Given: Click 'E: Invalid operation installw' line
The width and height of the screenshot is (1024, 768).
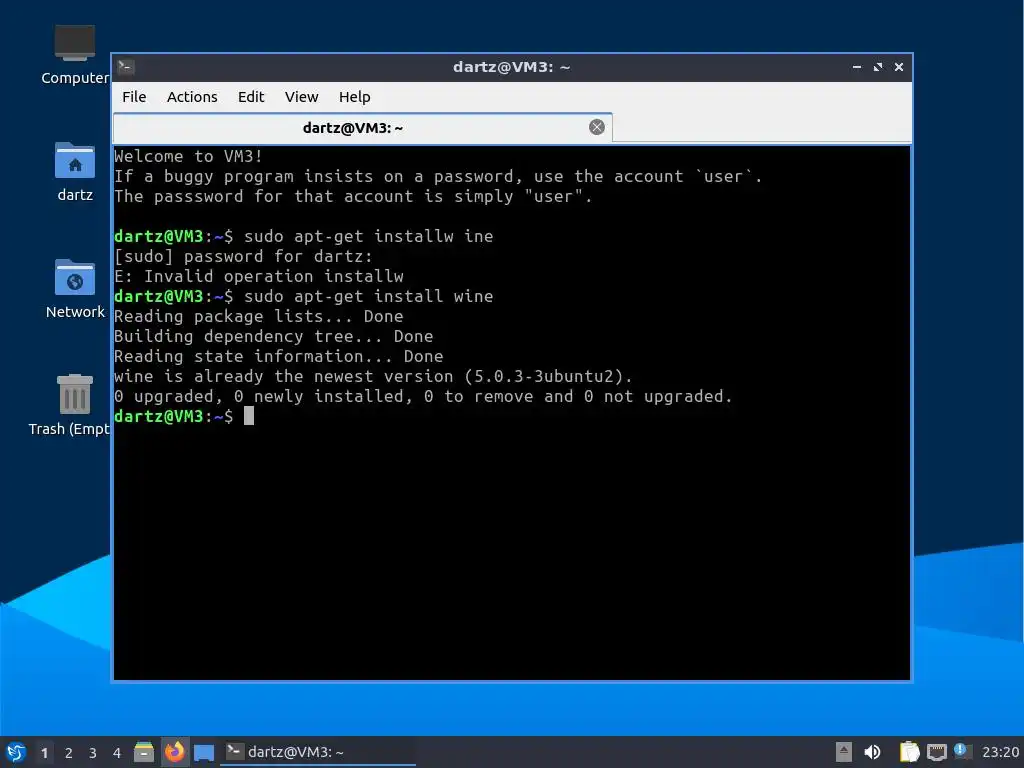Looking at the screenshot, I should (x=259, y=276).
